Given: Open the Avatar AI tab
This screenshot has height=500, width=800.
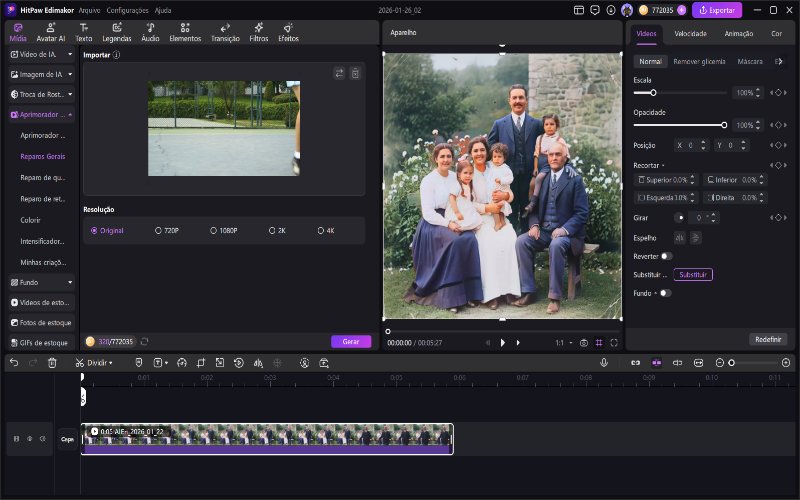Looking at the screenshot, I should pyautogui.click(x=51, y=32).
